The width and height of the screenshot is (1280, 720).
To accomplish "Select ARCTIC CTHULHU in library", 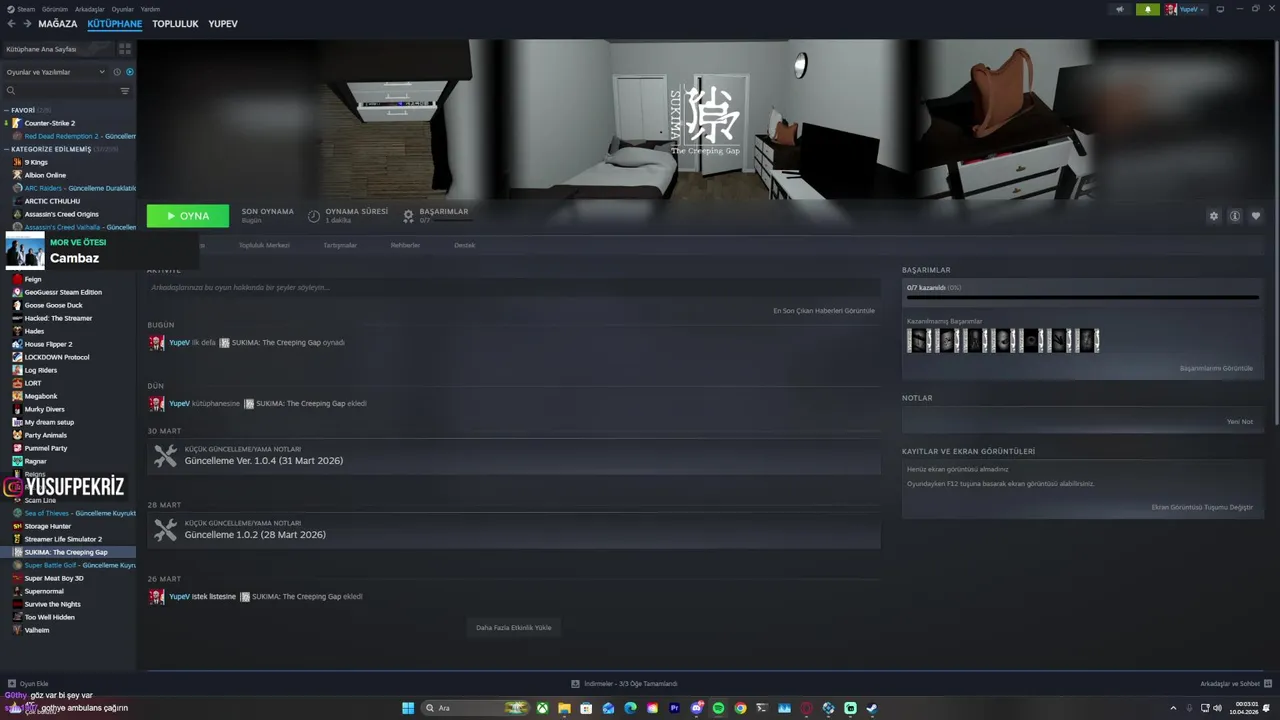I will coord(52,201).
